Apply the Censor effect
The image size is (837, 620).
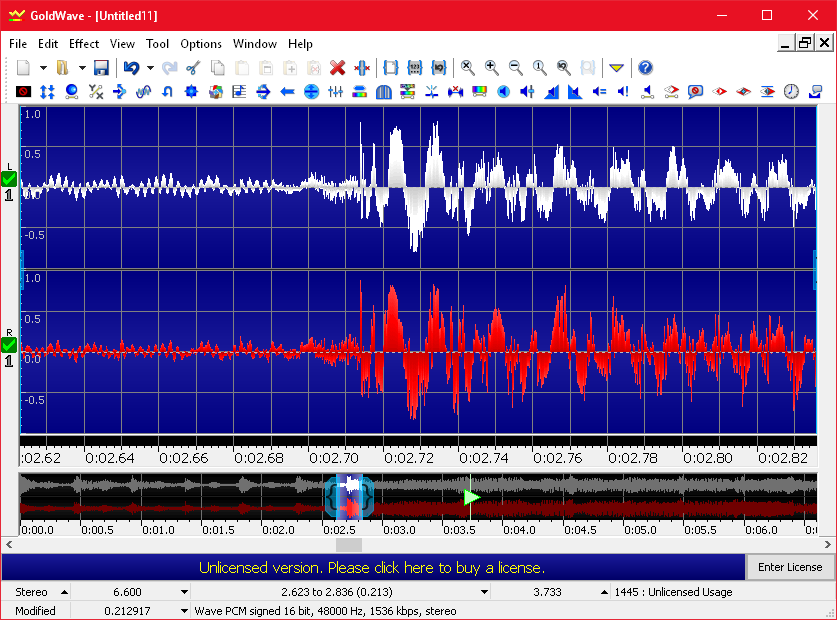pos(23,92)
